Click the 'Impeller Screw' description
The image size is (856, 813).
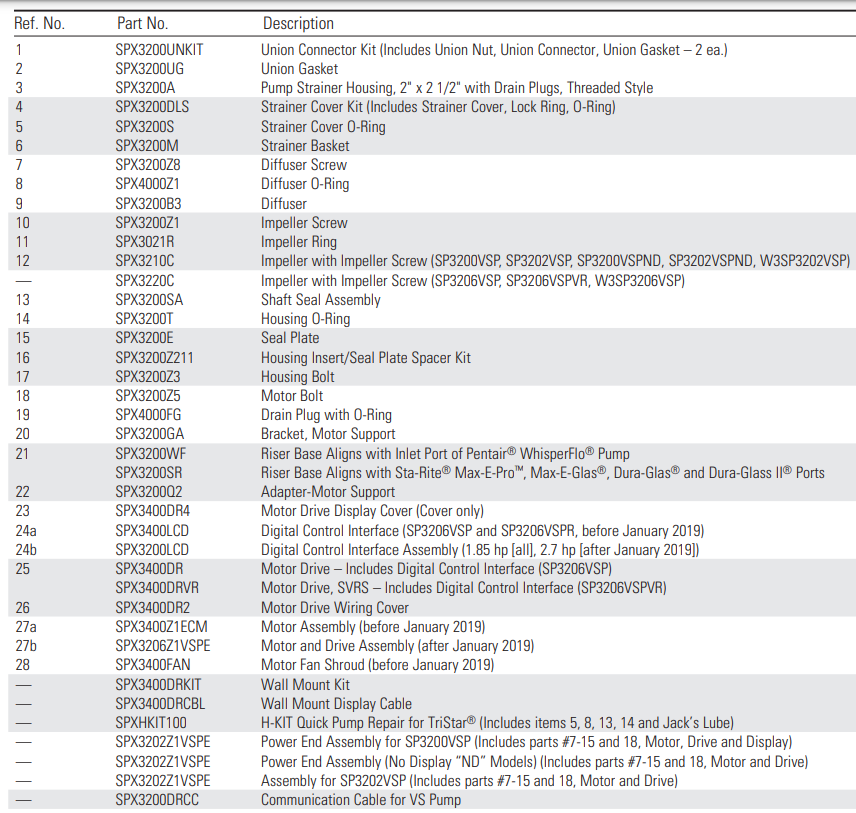pos(304,223)
